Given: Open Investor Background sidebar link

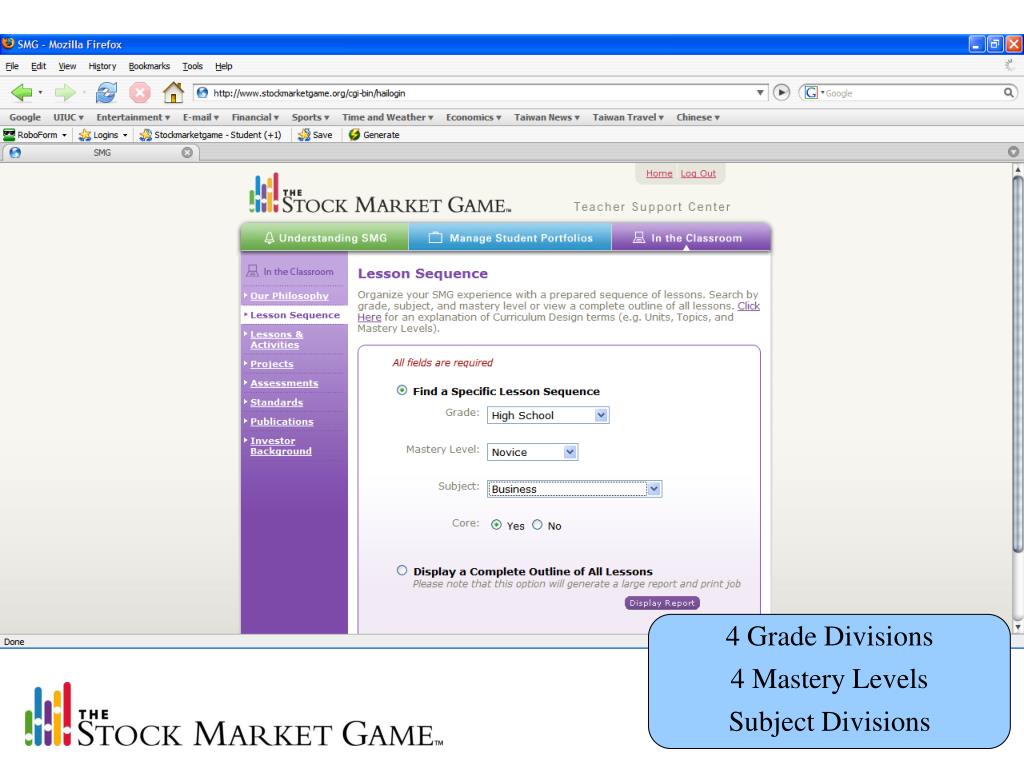Looking at the screenshot, I should point(281,445).
